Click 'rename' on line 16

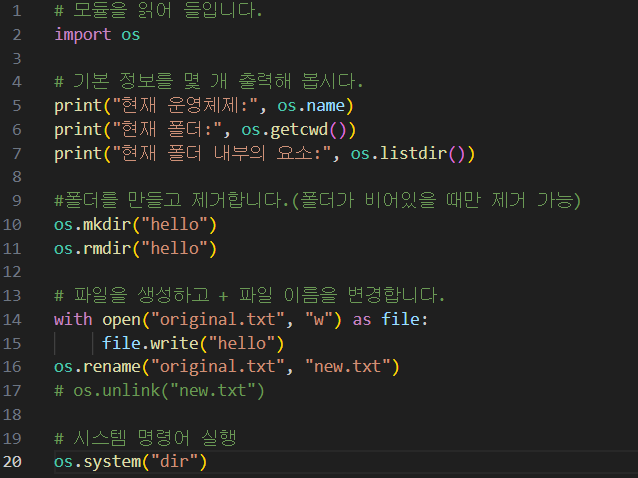[x=112, y=367]
